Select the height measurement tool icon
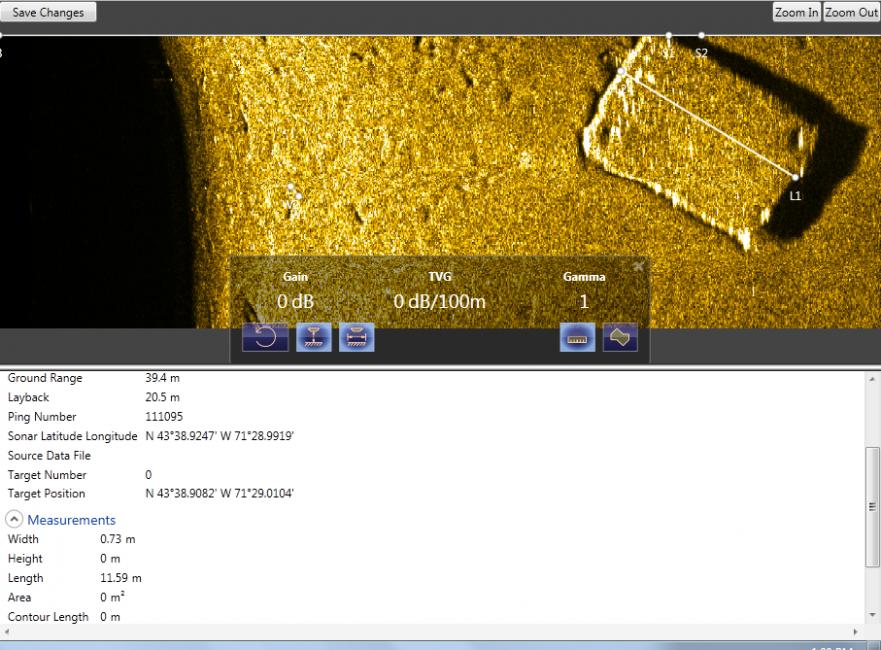This screenshot has width=881, height=650. [314, 337]
